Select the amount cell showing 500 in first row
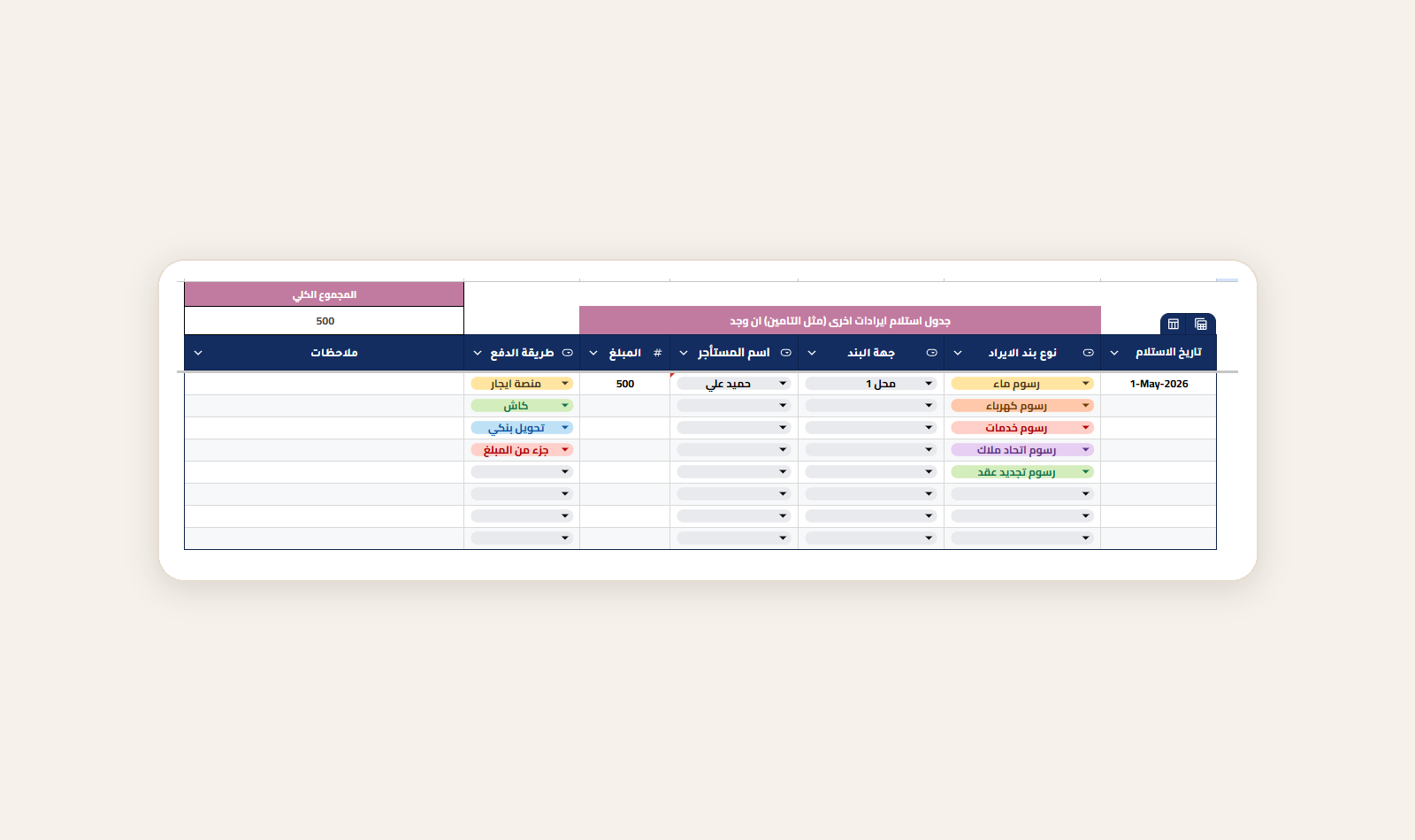Screen dimensions: 1415x840 (625, 384)
